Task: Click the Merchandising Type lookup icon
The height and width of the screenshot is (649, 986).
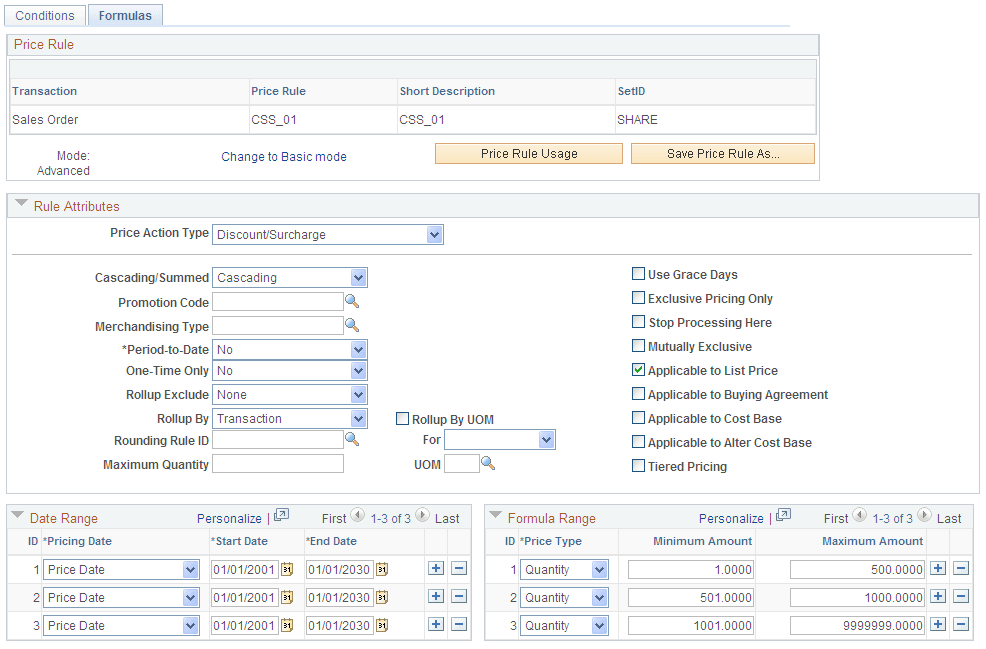Action: click(352, 325)
